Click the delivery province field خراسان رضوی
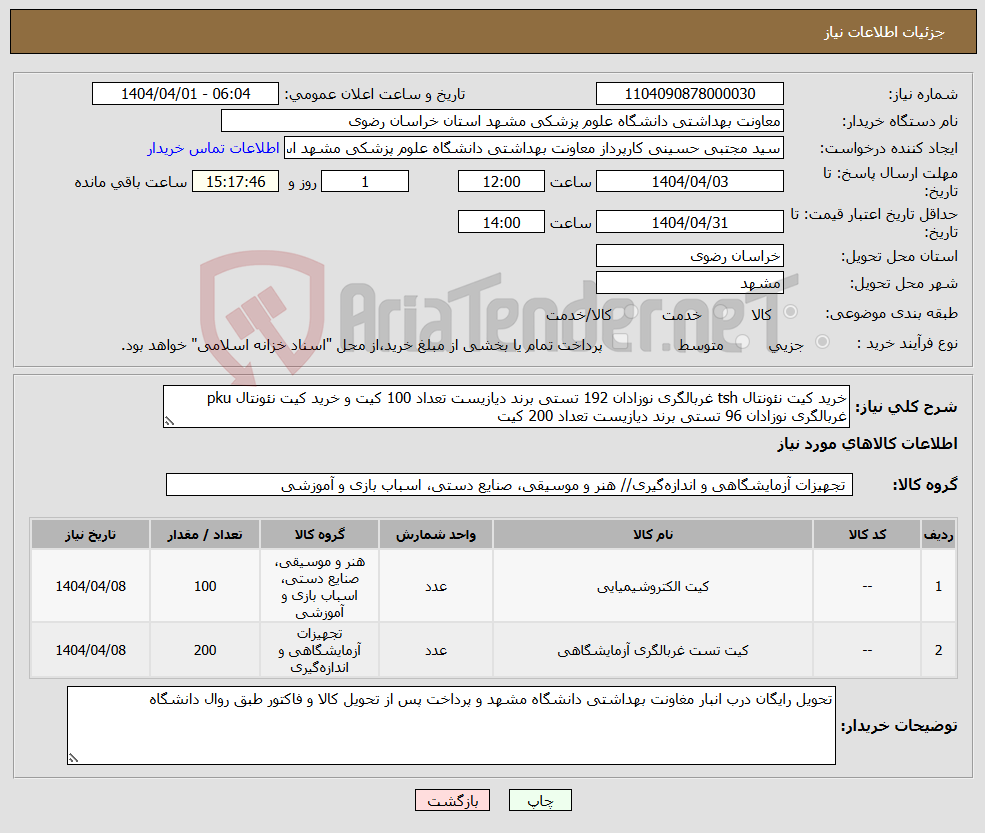This screenshot has height=833, width=985. [690, 256]
